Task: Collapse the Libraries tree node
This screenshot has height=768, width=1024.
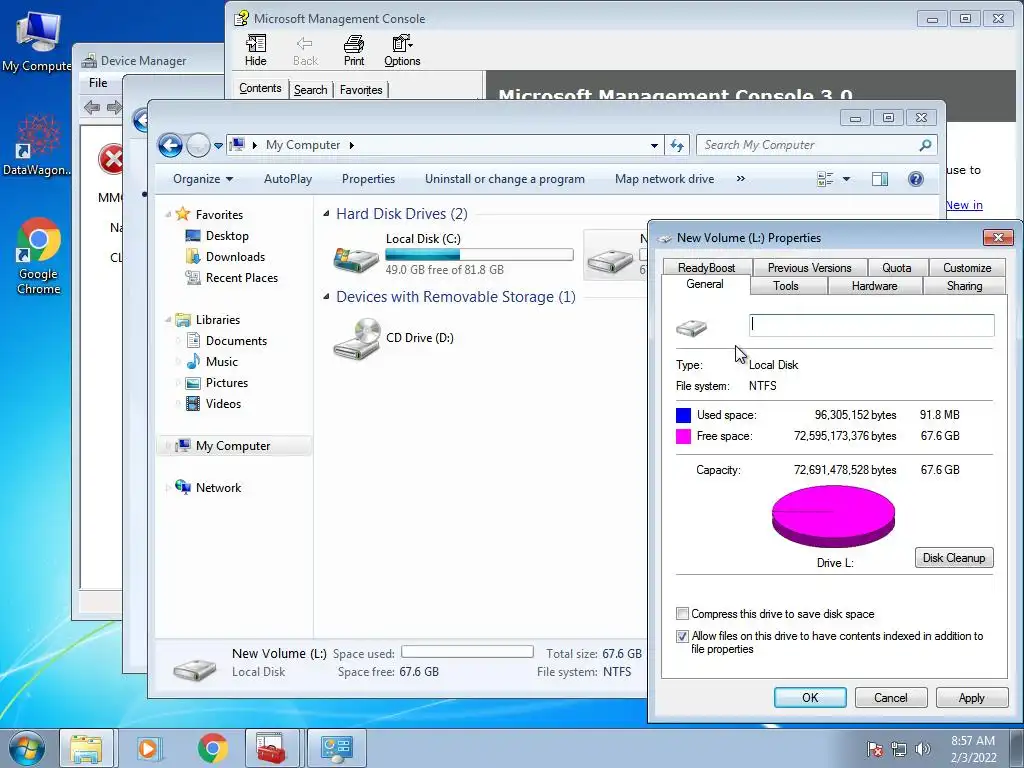Action: tap(168, 319)
